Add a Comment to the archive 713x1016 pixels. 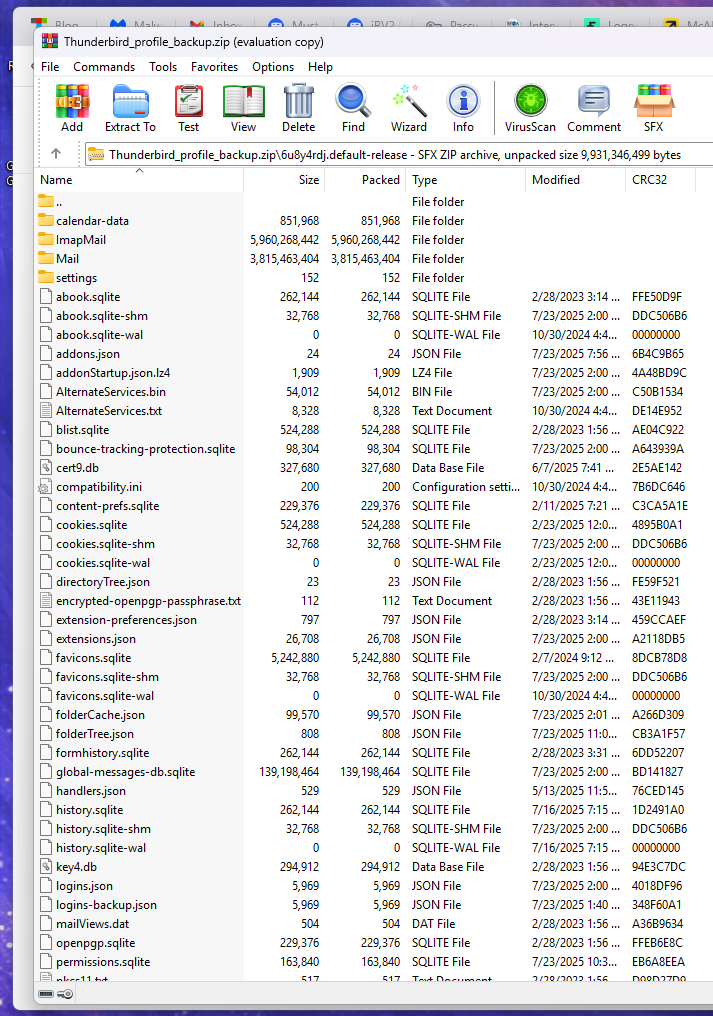594,108
